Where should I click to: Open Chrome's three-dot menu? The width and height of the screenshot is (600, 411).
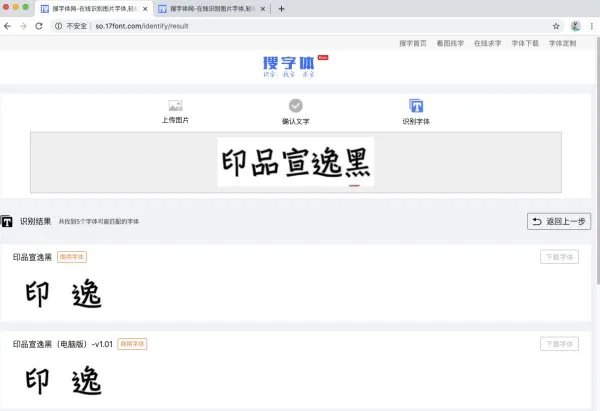(592, 26)
